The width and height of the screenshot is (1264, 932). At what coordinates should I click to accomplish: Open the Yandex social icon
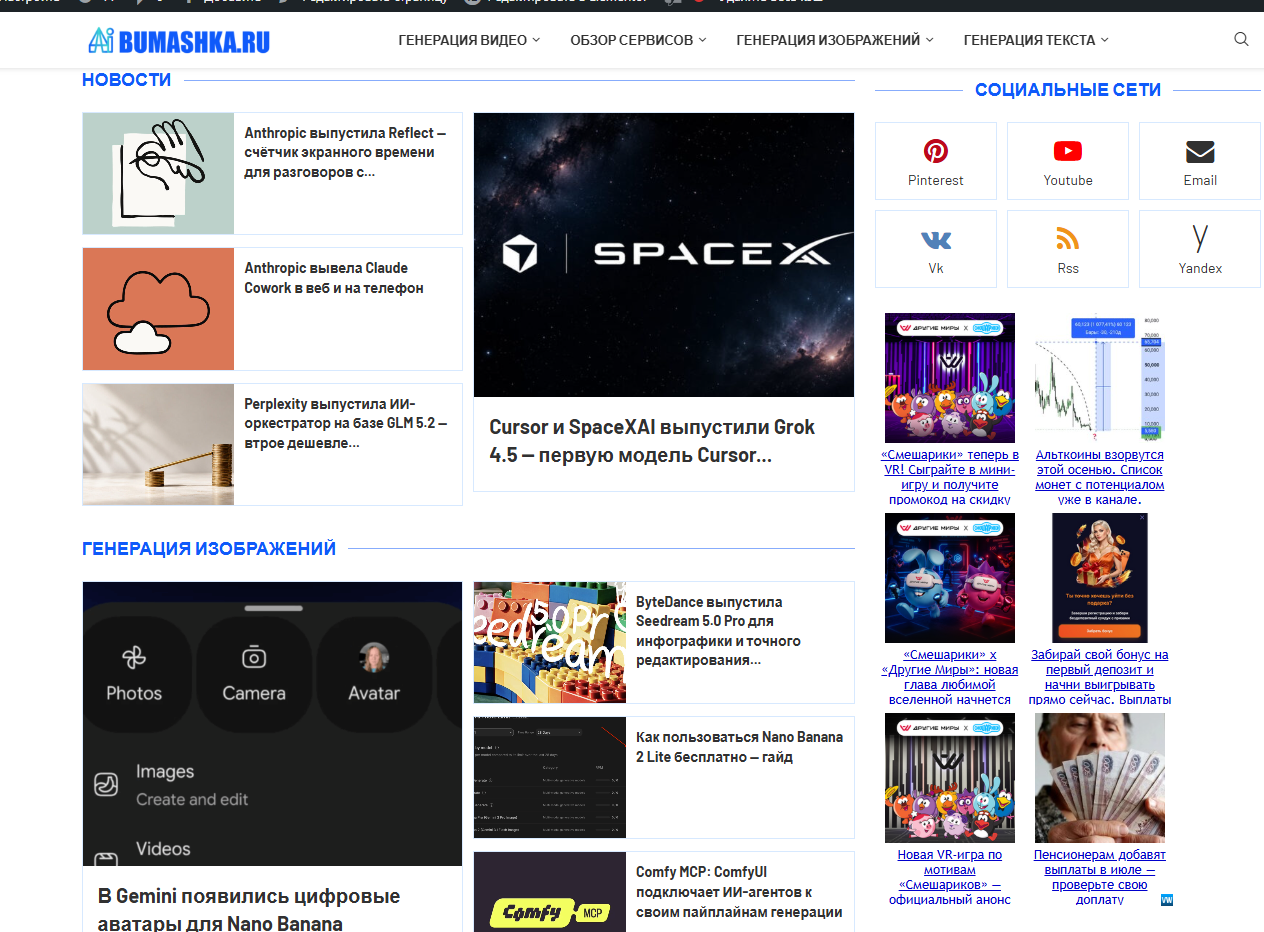click(x=1200, y=239)
